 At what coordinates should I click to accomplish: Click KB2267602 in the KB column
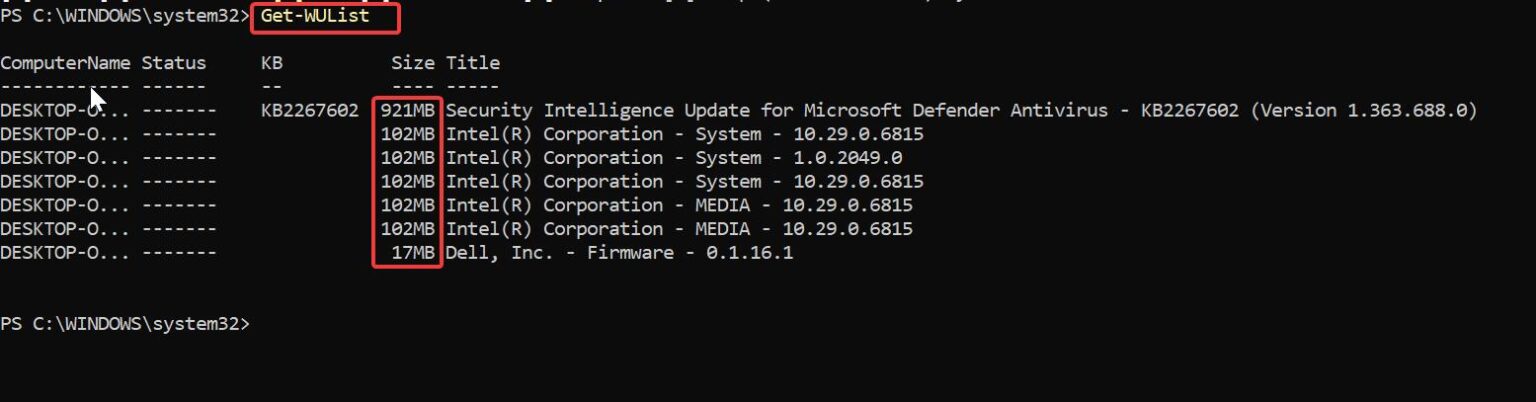tap(310, 110)
